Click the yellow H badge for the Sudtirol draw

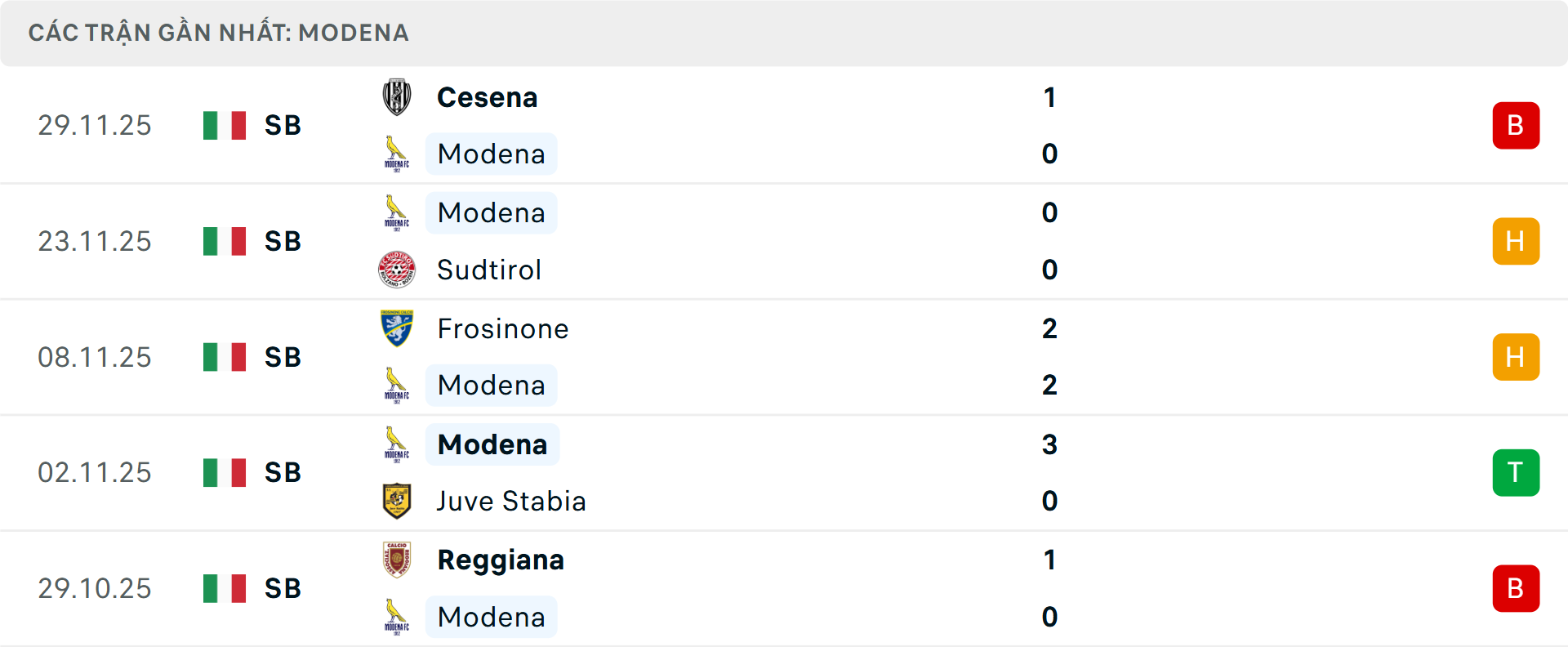[x=1516, y=241]
